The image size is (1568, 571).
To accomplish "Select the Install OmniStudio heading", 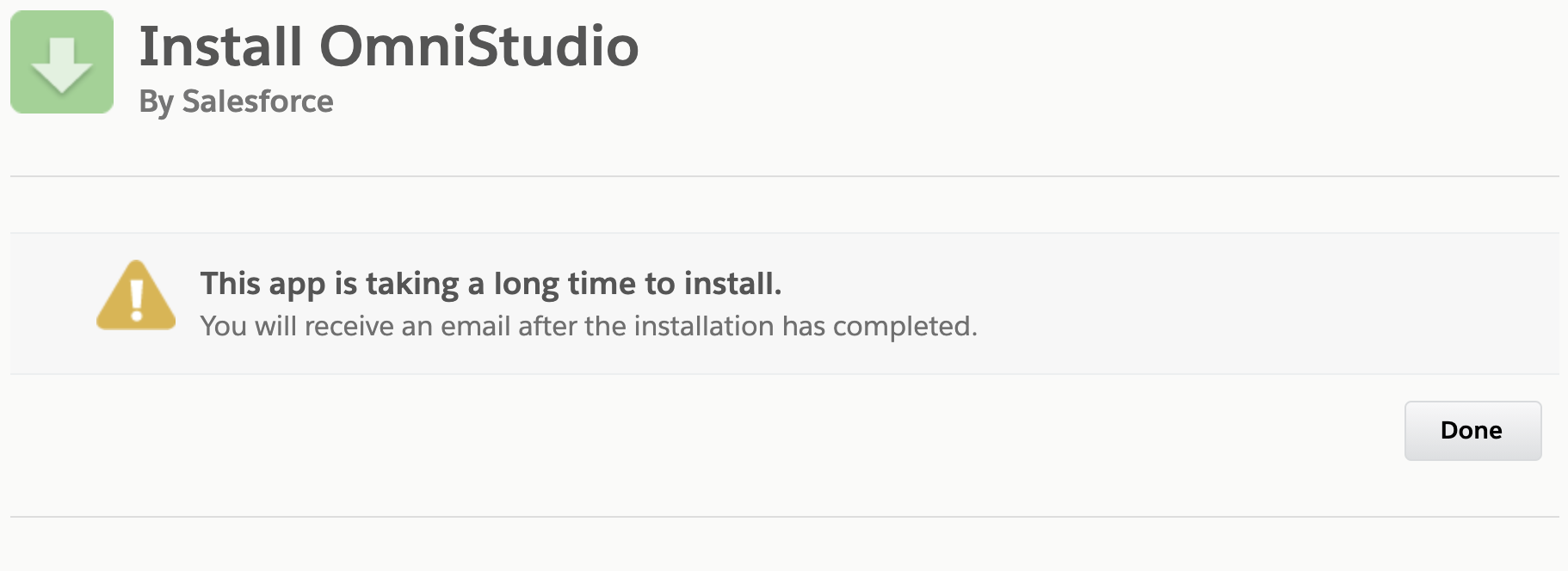I will point(390,49).
